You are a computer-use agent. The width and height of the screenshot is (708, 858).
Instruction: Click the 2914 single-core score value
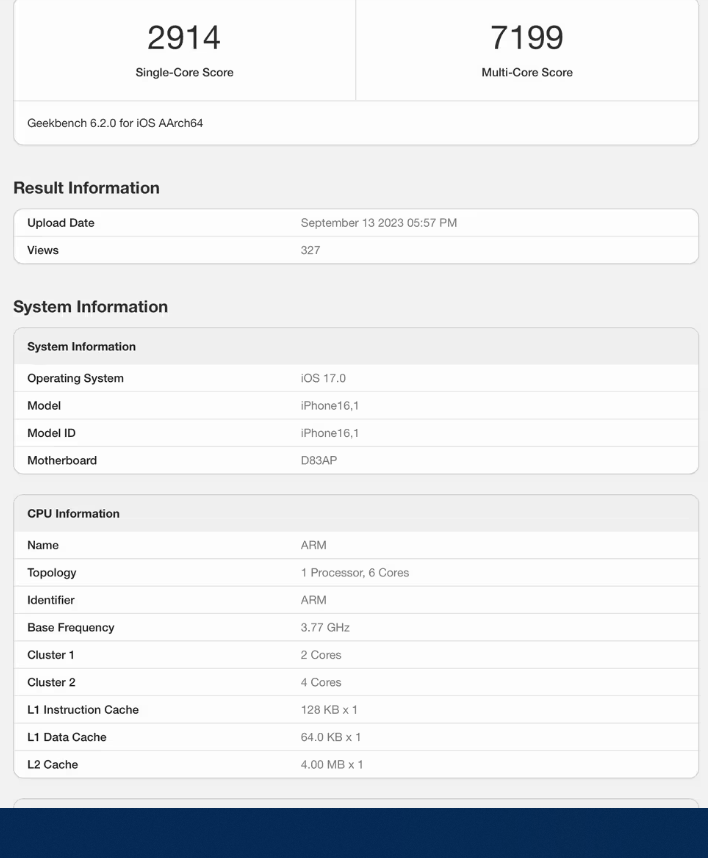click(184, 38)
